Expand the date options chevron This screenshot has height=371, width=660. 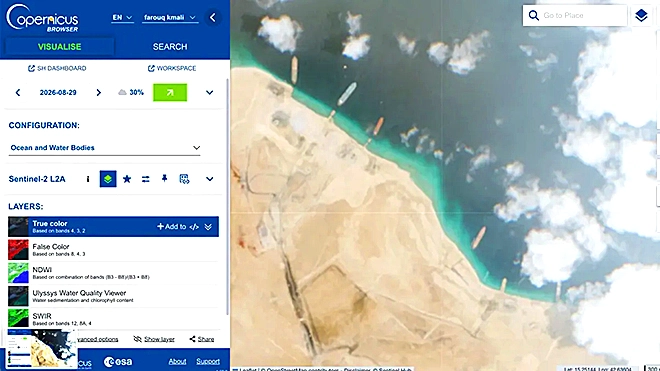209,93
